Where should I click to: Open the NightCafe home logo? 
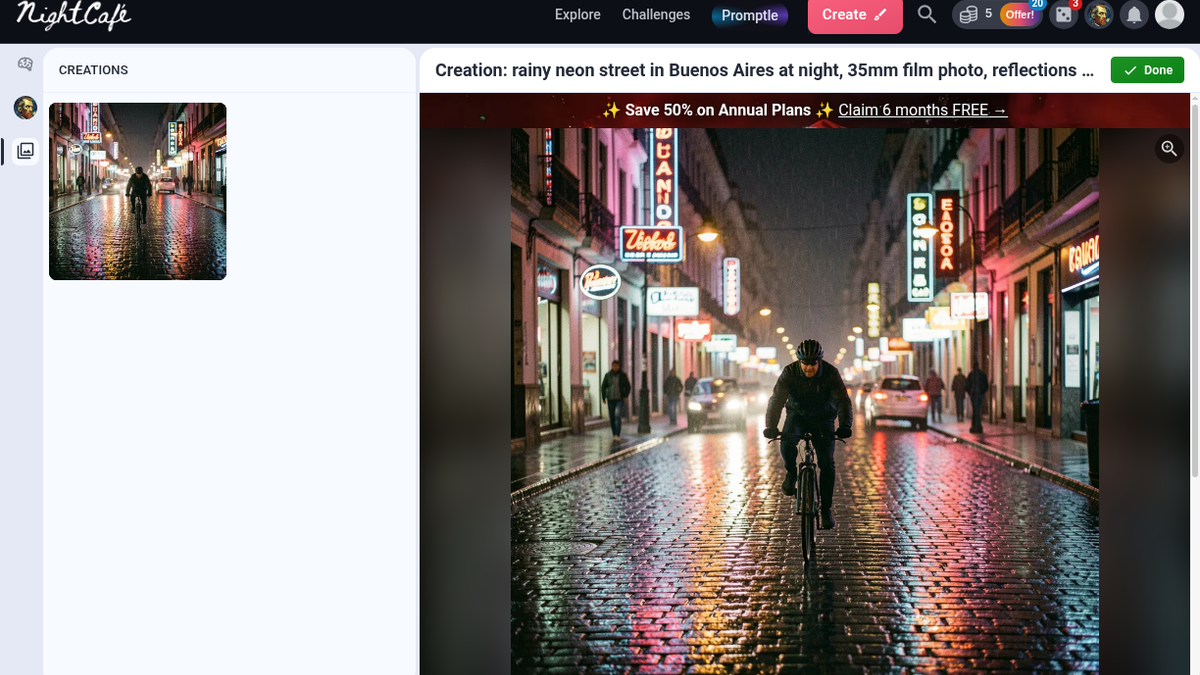73,15
